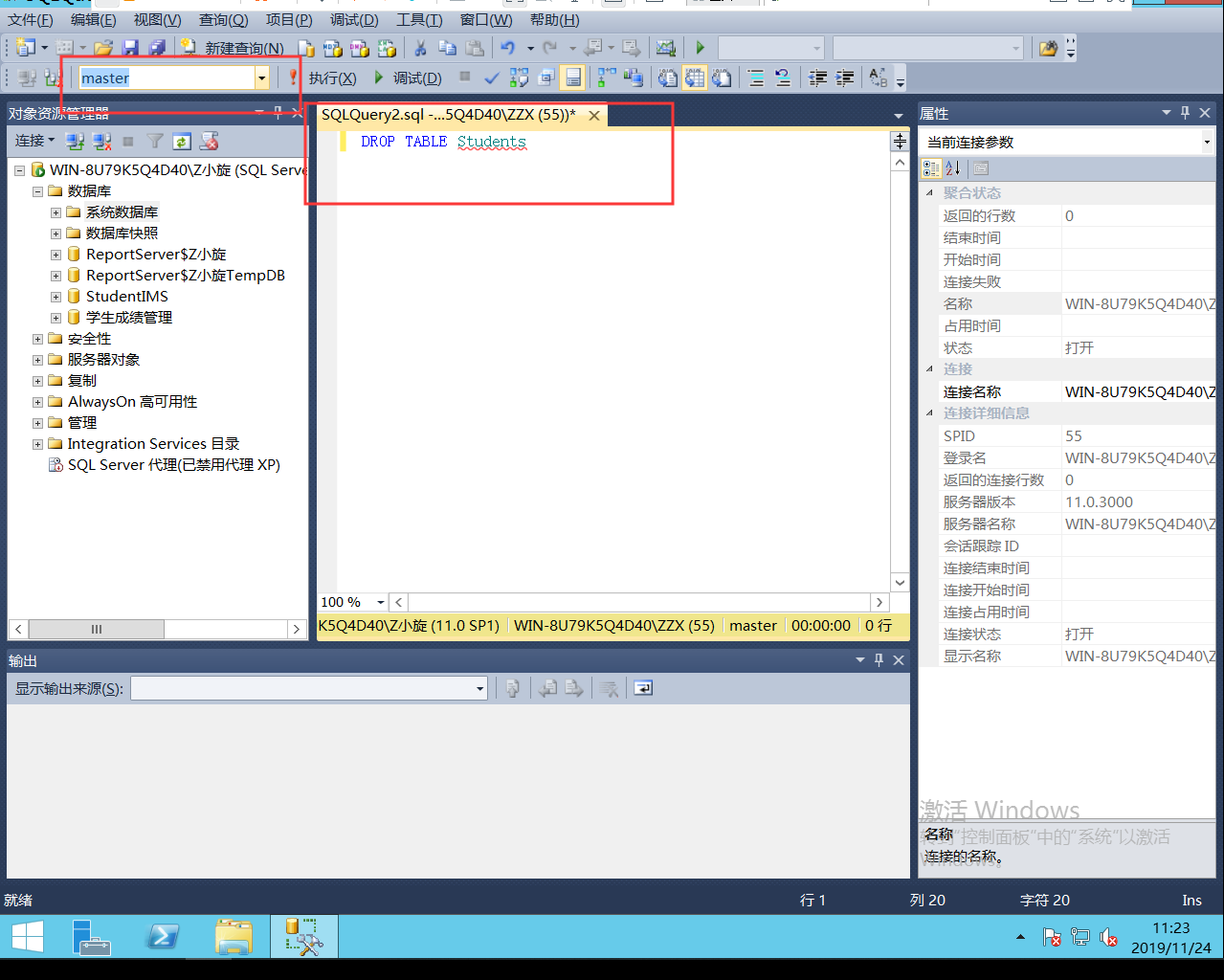Open the Start button on taskbar

point(27,937)
